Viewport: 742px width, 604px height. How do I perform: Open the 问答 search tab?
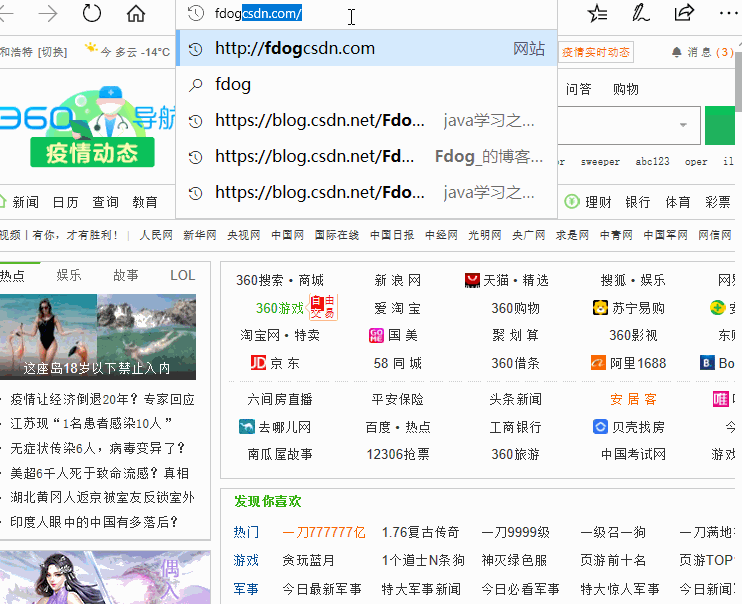point(578,89)
